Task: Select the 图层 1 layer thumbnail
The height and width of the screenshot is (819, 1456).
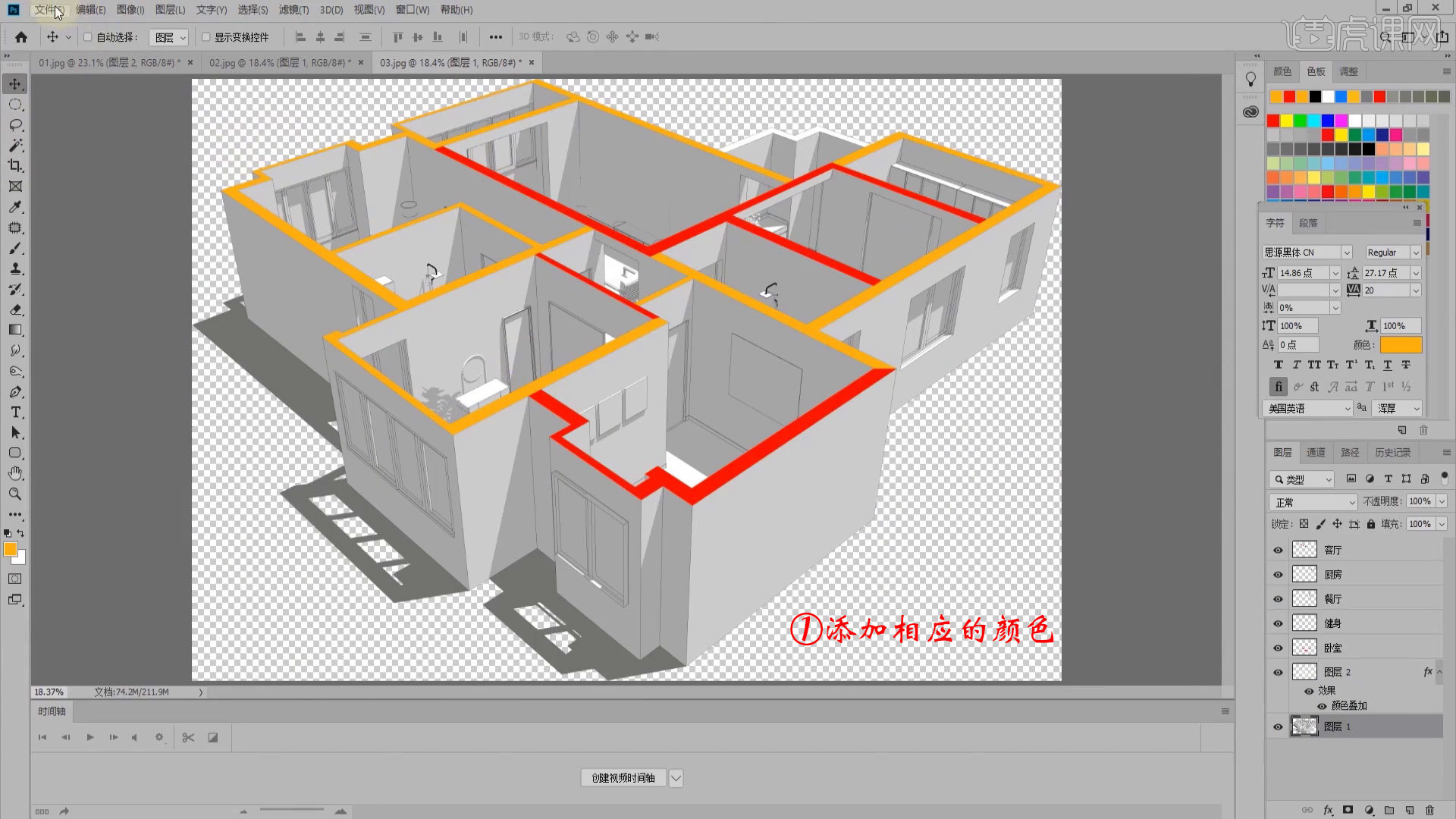Action: (1304, 726)
